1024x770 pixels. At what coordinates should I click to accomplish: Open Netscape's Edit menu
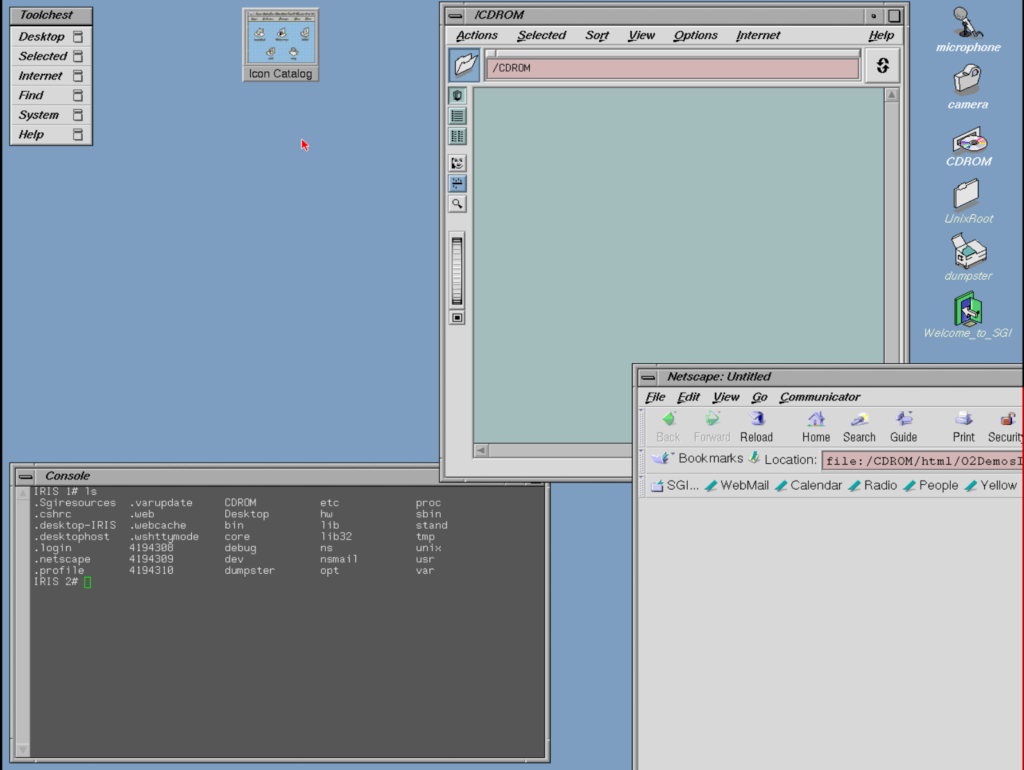coord(688,397)
